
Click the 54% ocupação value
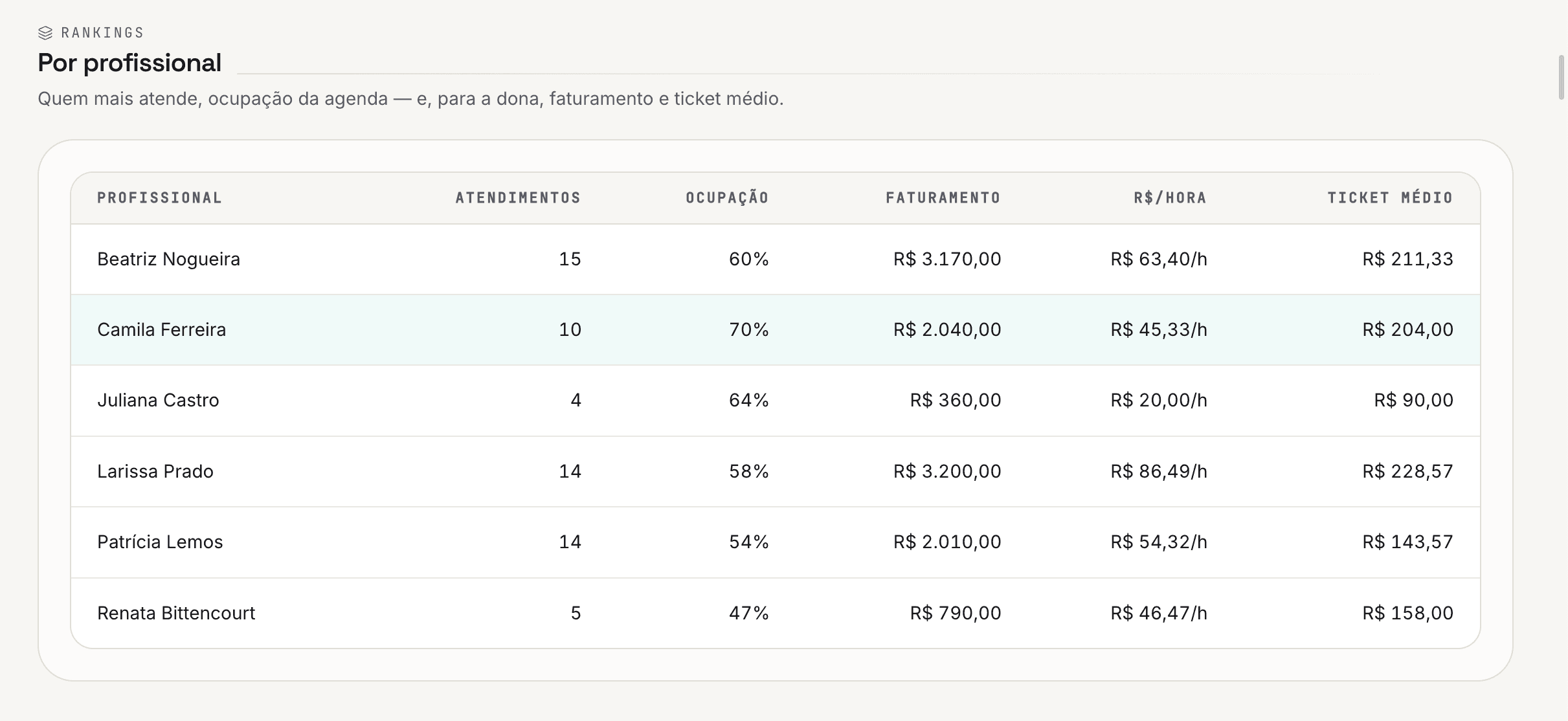(749, 542)
